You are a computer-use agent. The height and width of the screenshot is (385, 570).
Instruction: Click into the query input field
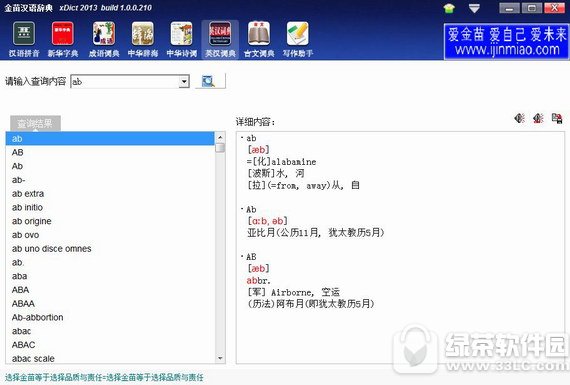125,81
